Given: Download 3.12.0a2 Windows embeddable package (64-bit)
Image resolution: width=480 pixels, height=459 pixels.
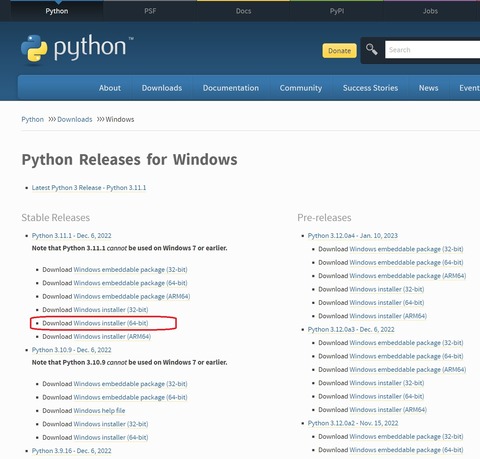Looking at the screenshot, I should pos(406,450).
